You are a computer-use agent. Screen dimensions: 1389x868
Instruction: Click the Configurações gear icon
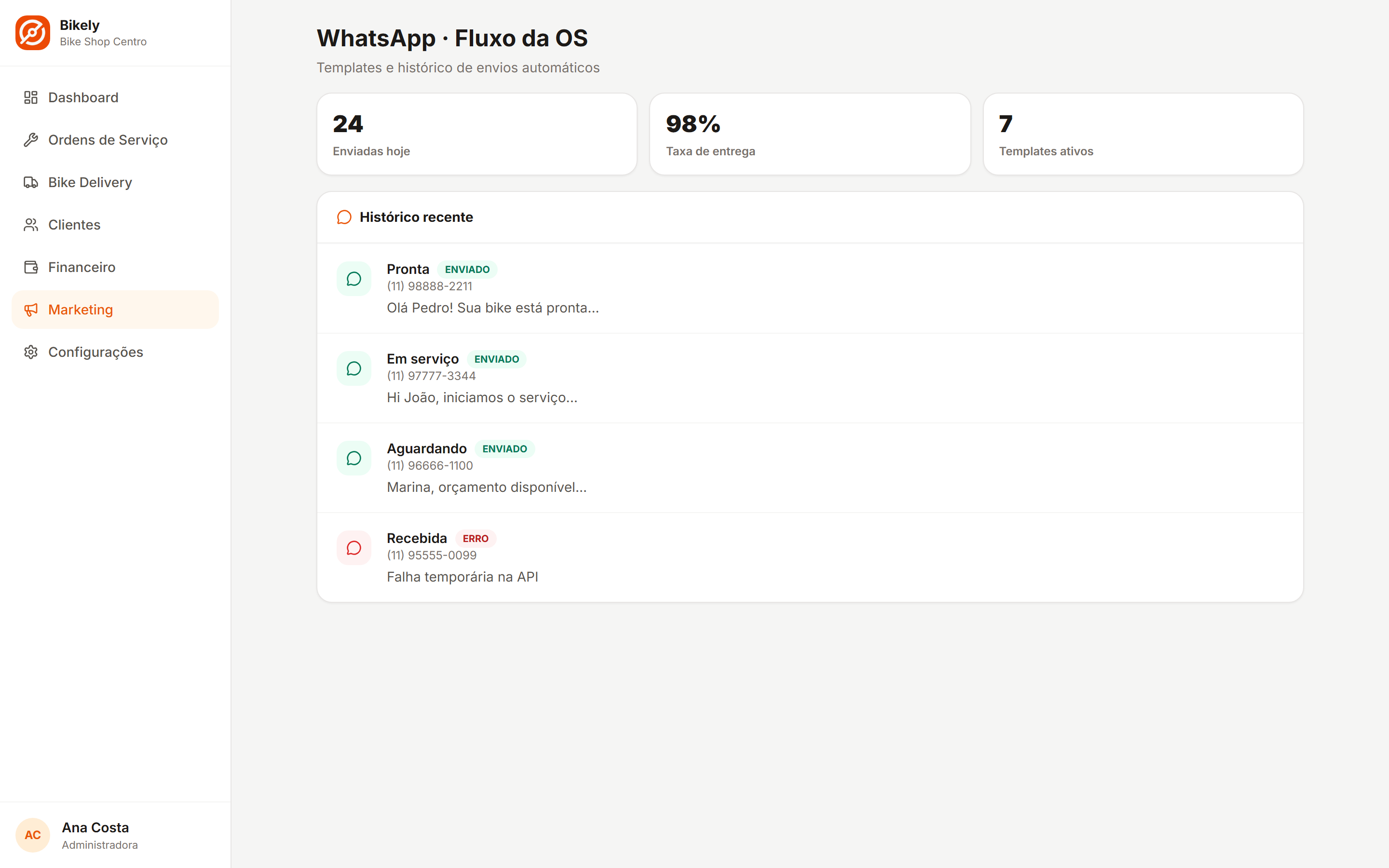31,353
